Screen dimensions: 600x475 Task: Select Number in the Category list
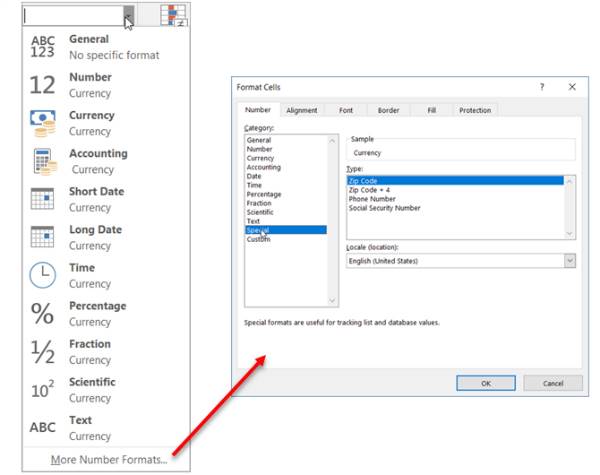pyautogui.click(x=286, y=149)
